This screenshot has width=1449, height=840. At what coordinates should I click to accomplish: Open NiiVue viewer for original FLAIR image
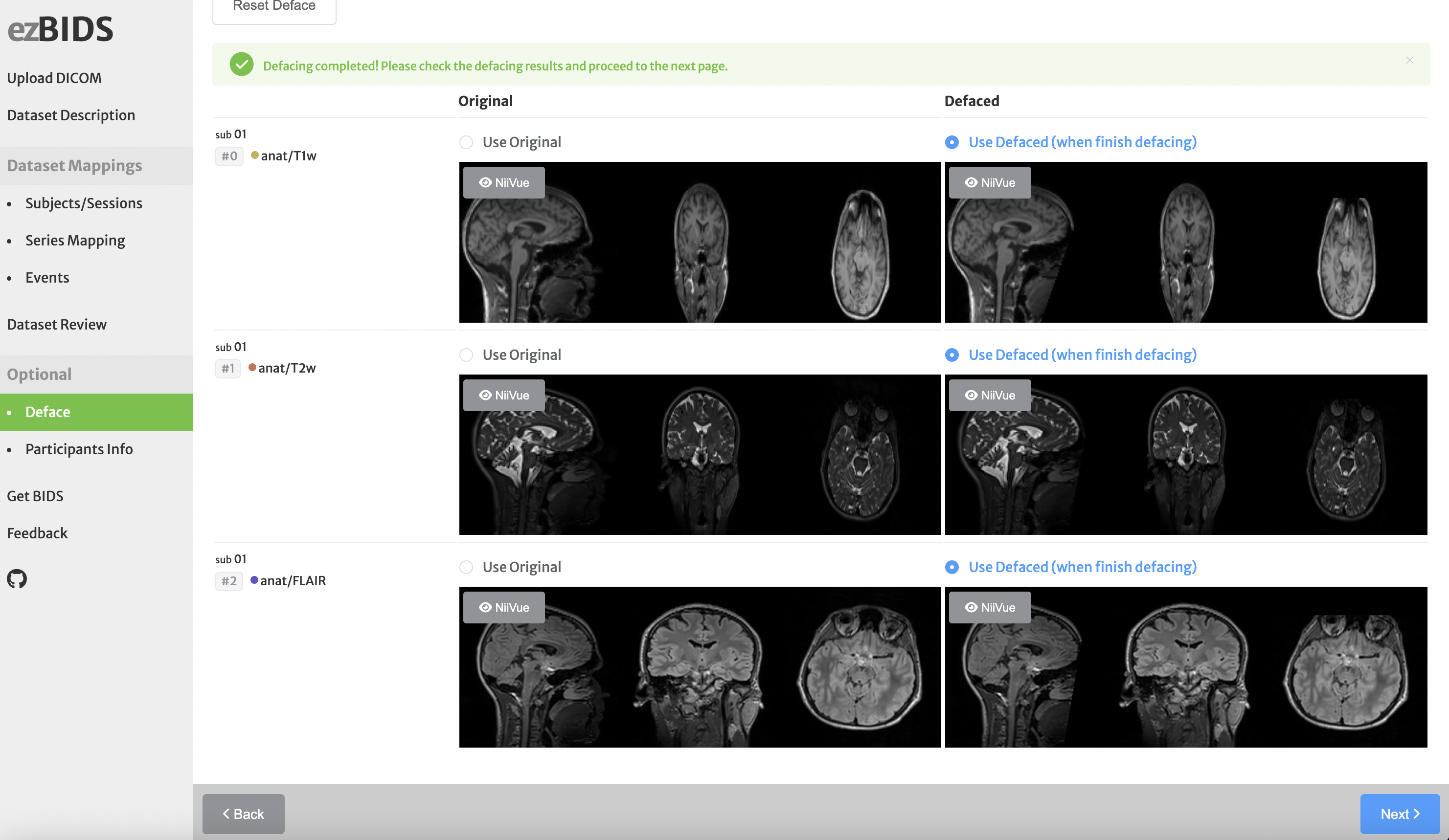click(504, 607)
